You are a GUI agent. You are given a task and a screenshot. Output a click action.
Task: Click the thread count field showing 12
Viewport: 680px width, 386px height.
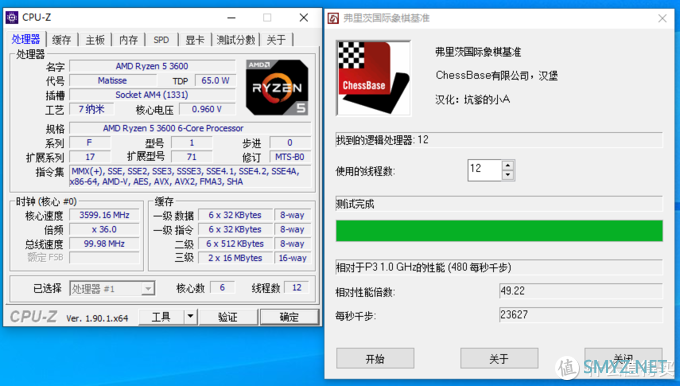point(485,170)
